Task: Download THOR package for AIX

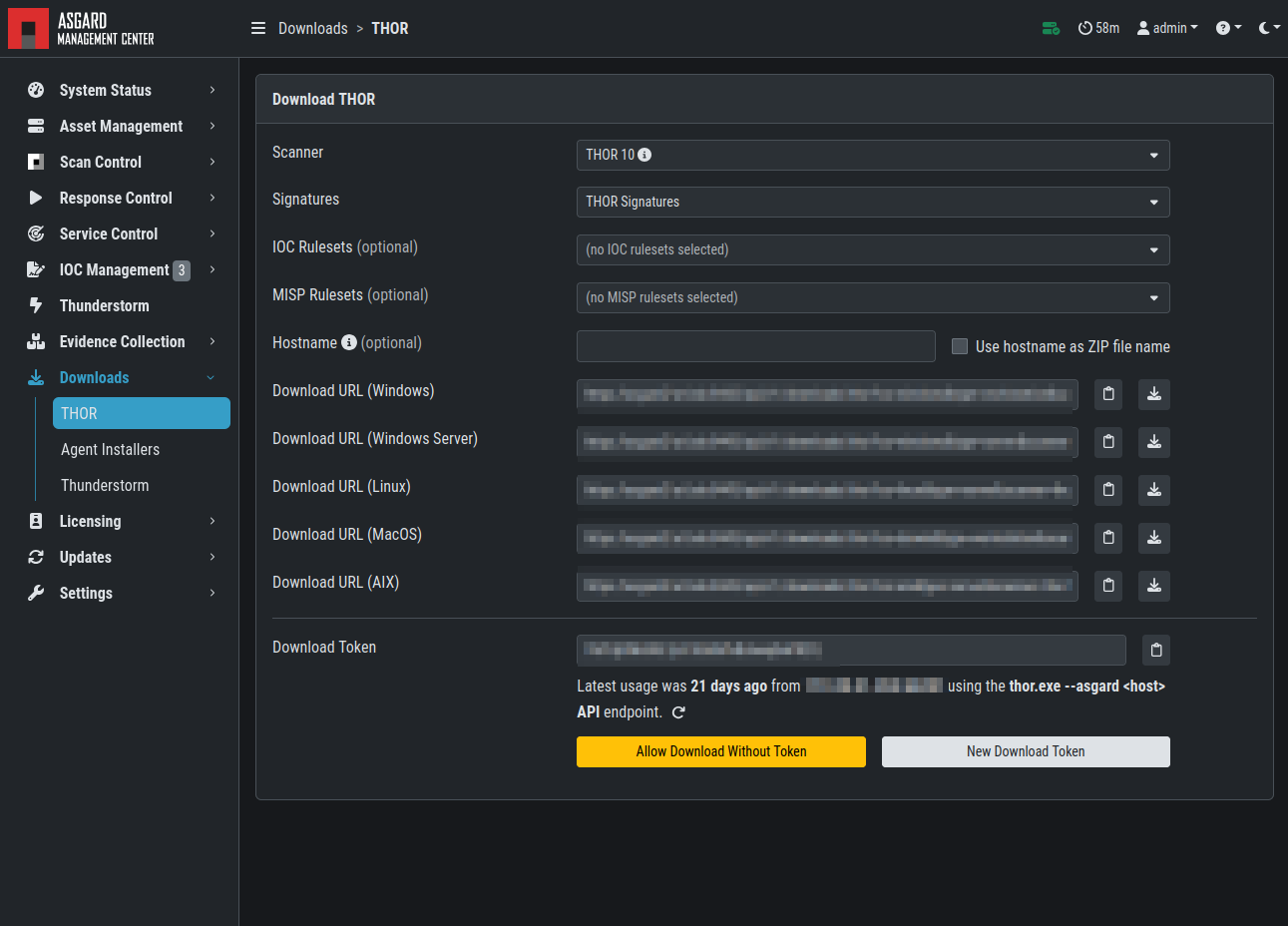Action: point(1154,586)
